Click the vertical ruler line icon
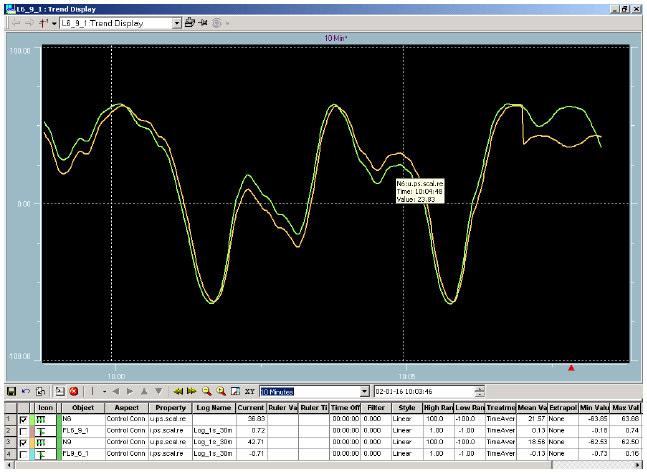Screen dimensions: 647x474 [x=92, y=391]
